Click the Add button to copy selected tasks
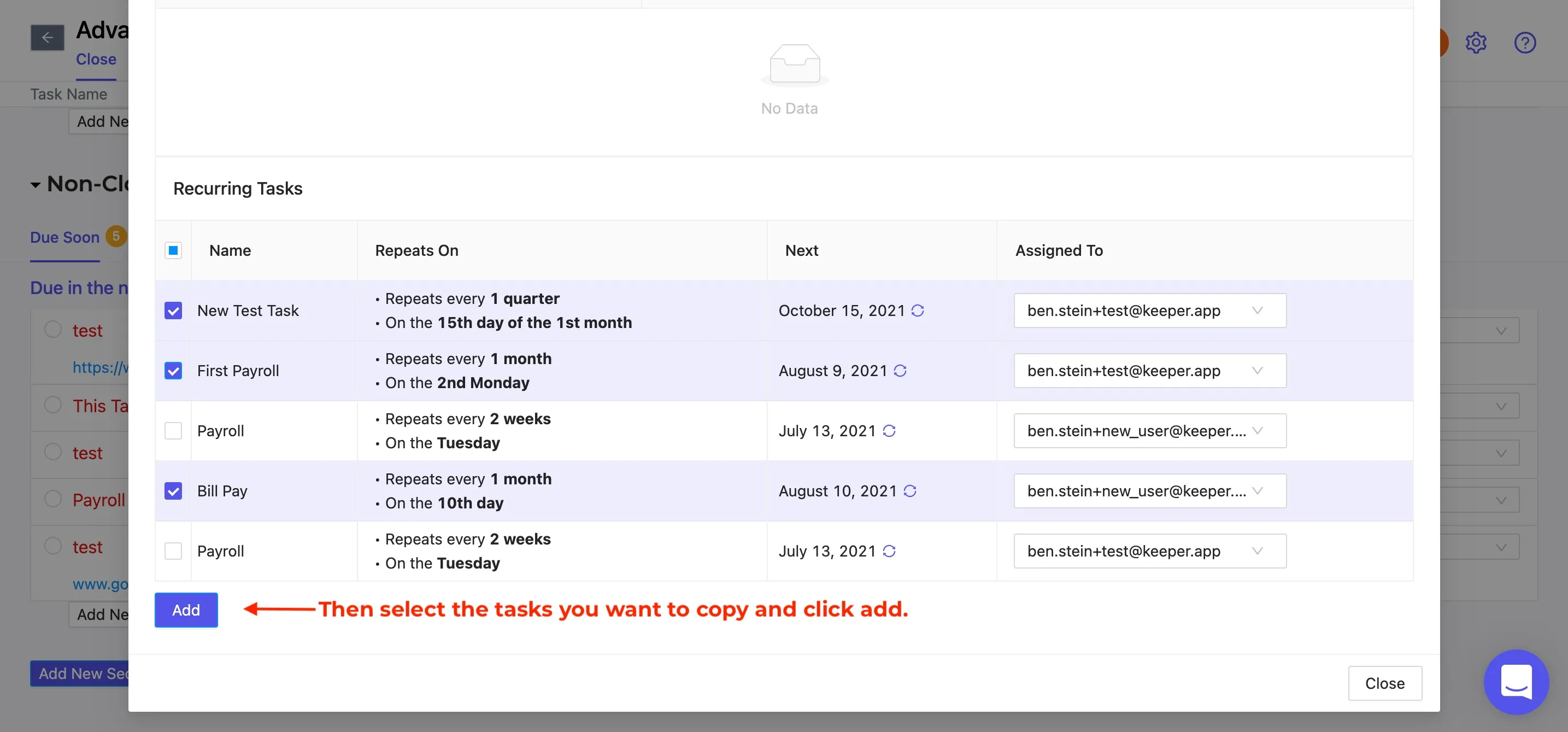 (186, 610)
